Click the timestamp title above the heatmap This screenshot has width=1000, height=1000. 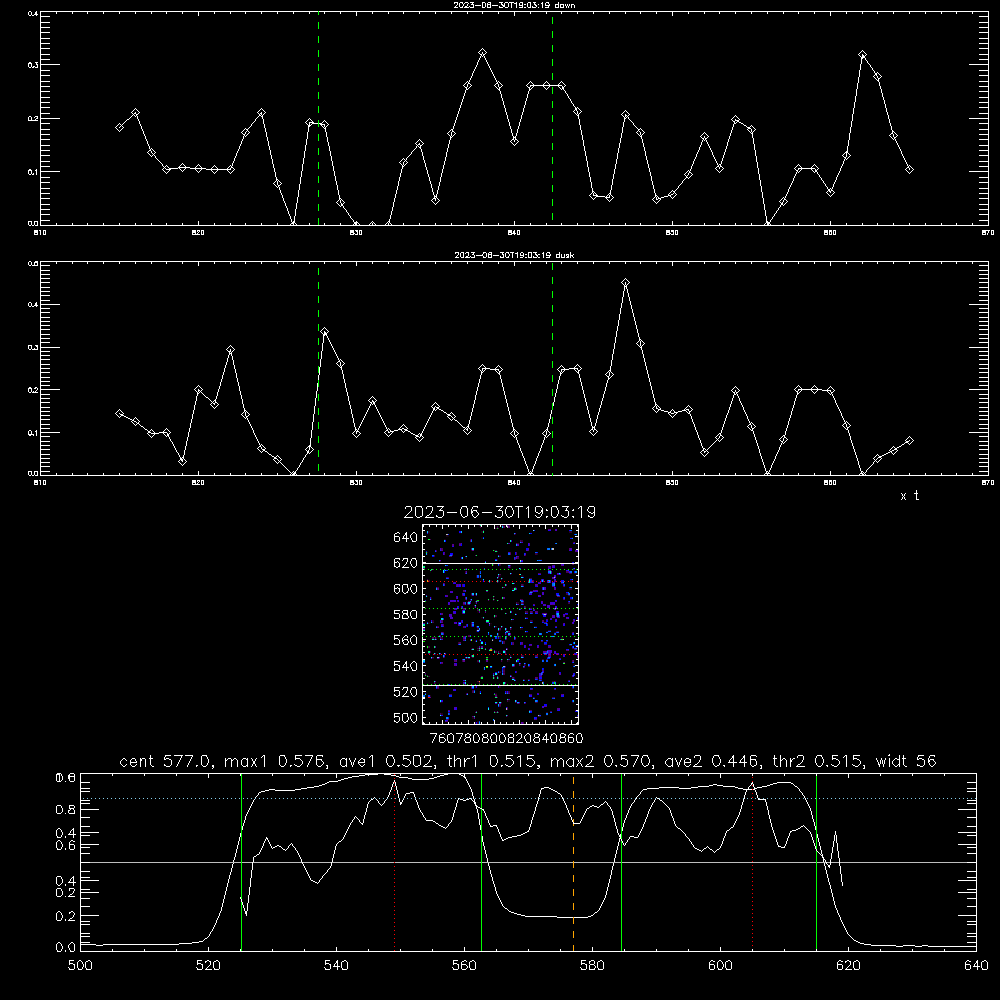tap(499, 512)
